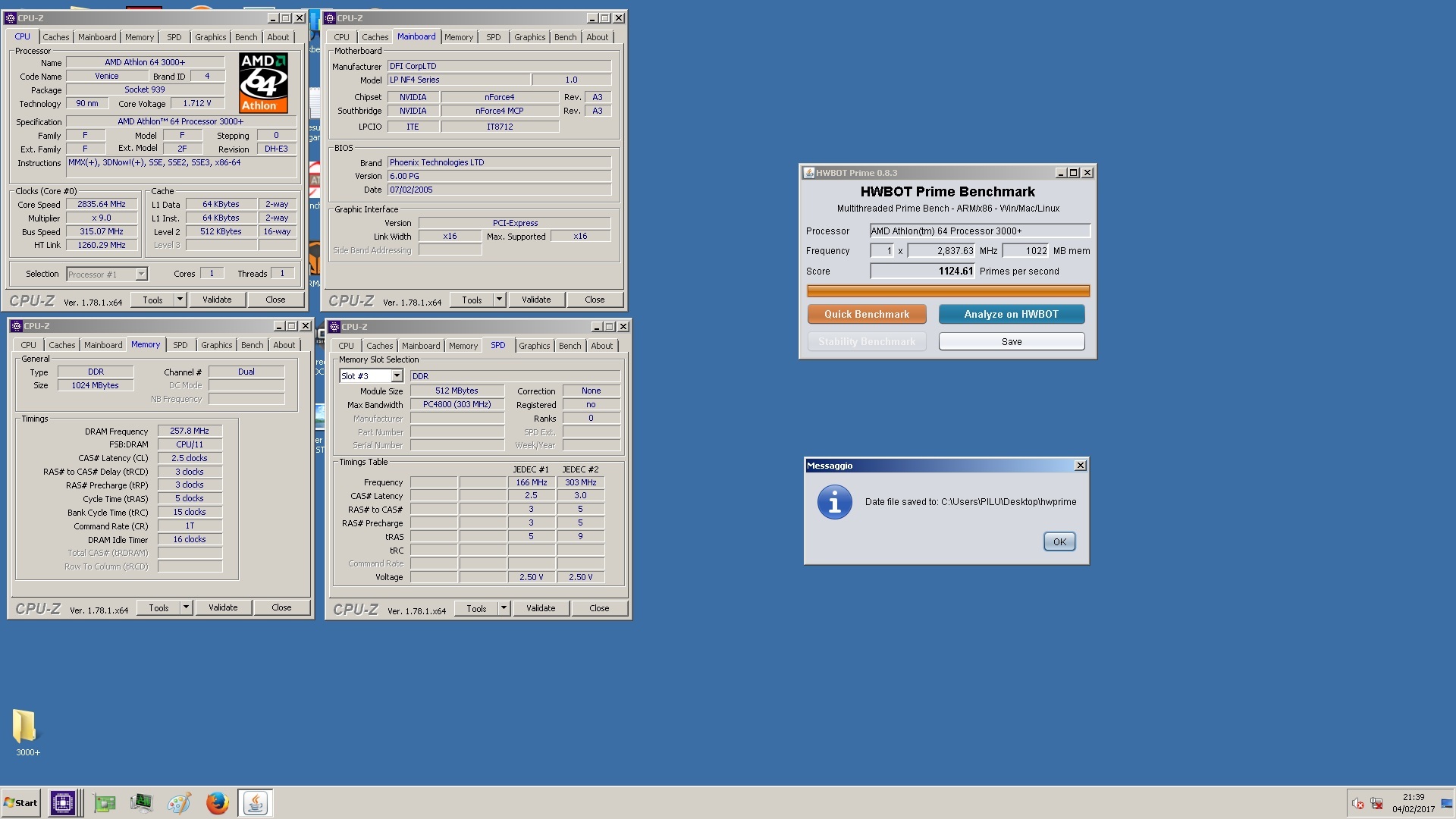
Task: Click BIOS date 07/02/2005 field
Action: [x=499, y=190]
